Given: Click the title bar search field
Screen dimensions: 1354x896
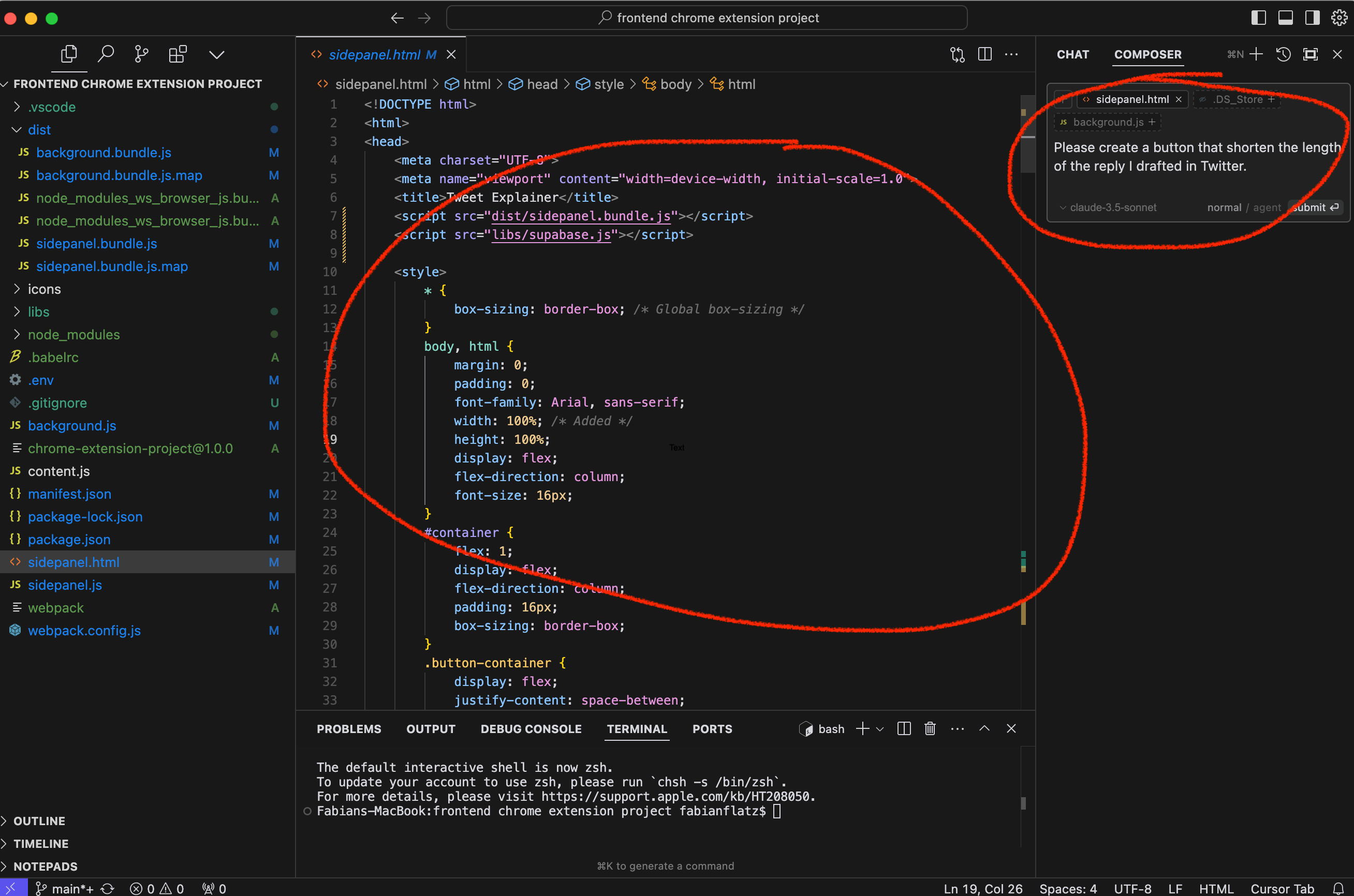Looking at the screenshot, I should pos(707,18).
